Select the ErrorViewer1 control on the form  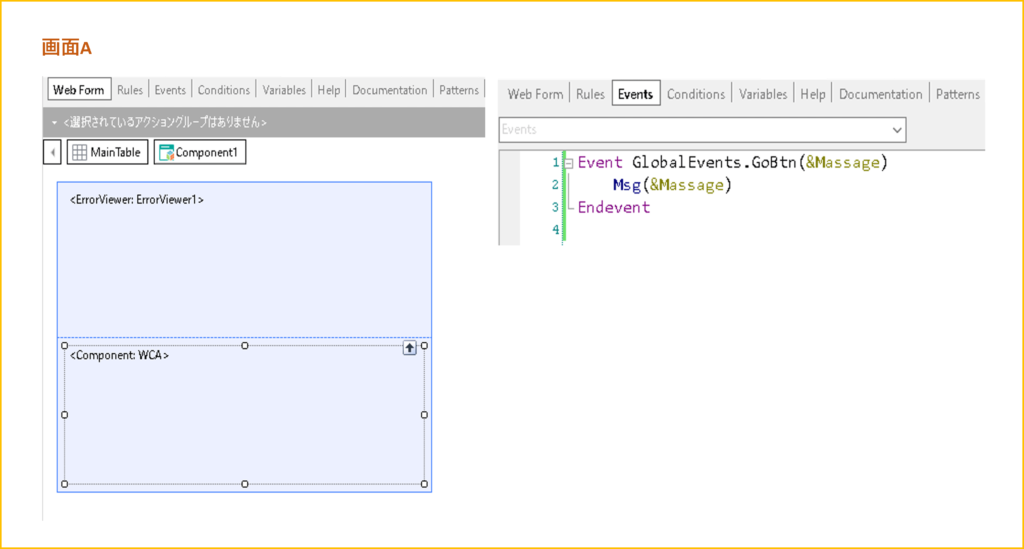[137, 200]
